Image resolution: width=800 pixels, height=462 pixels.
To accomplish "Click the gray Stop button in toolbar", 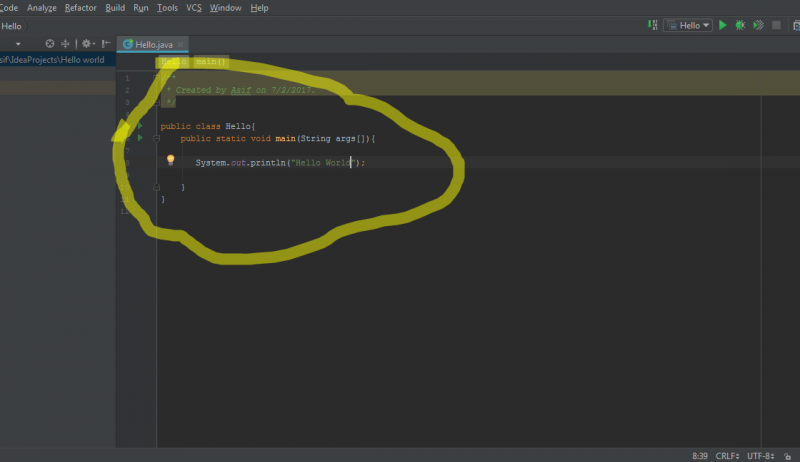I will (x=775, y=25).
